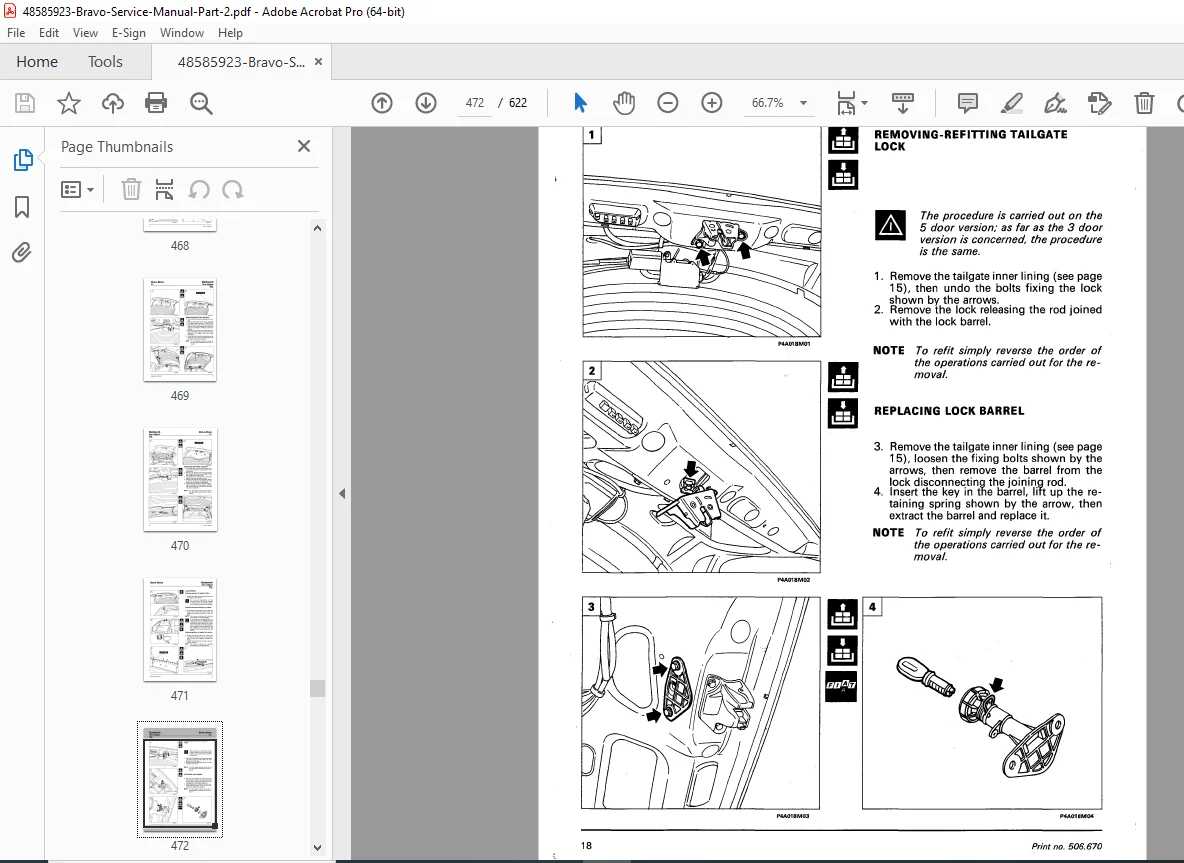This screenshot has width=1184, height=863.
Task: Close the 48585923-Bravo document tab
Action: pyautogui.click(x=319, y=62)
